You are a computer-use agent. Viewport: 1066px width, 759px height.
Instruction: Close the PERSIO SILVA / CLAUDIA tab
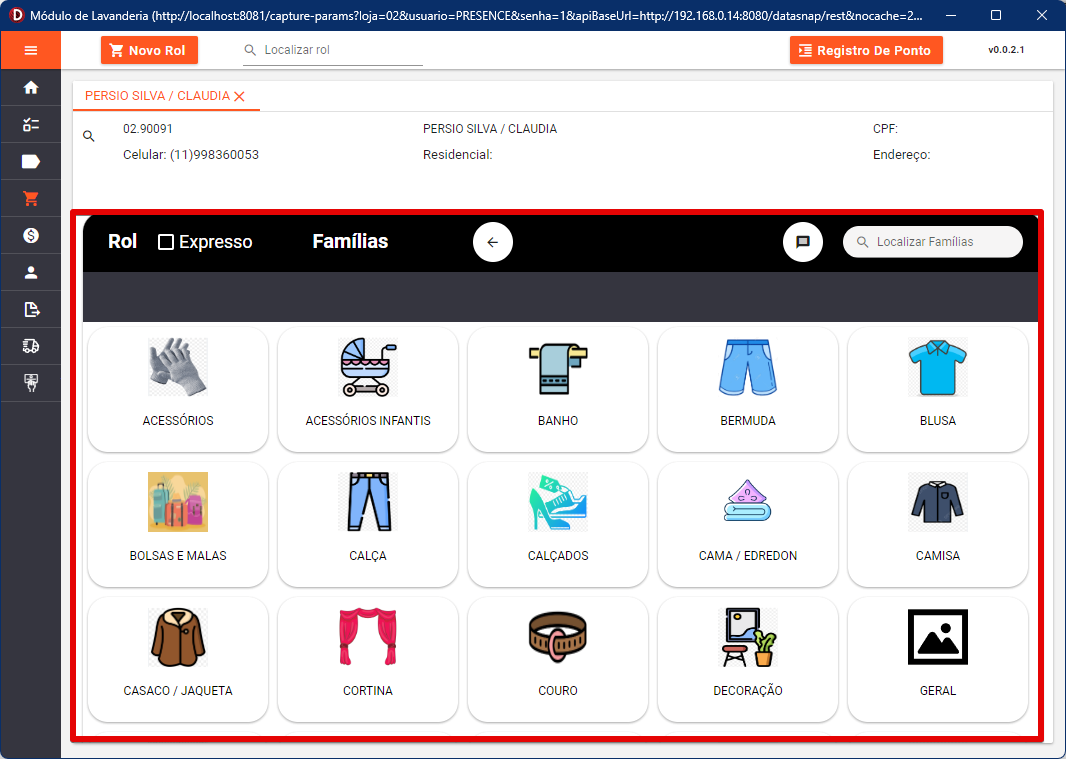tap(239, 97)
